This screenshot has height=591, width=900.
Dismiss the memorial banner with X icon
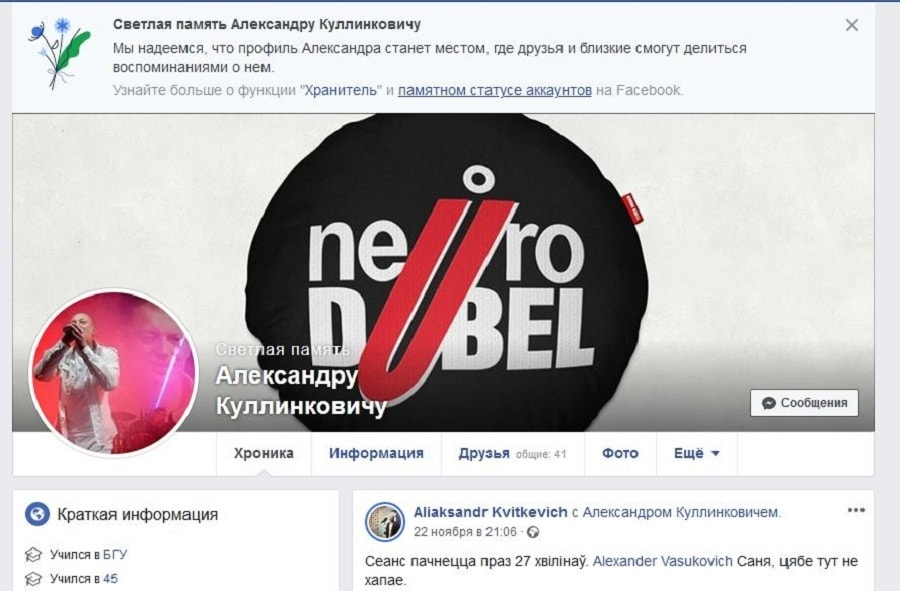[852, 25]
